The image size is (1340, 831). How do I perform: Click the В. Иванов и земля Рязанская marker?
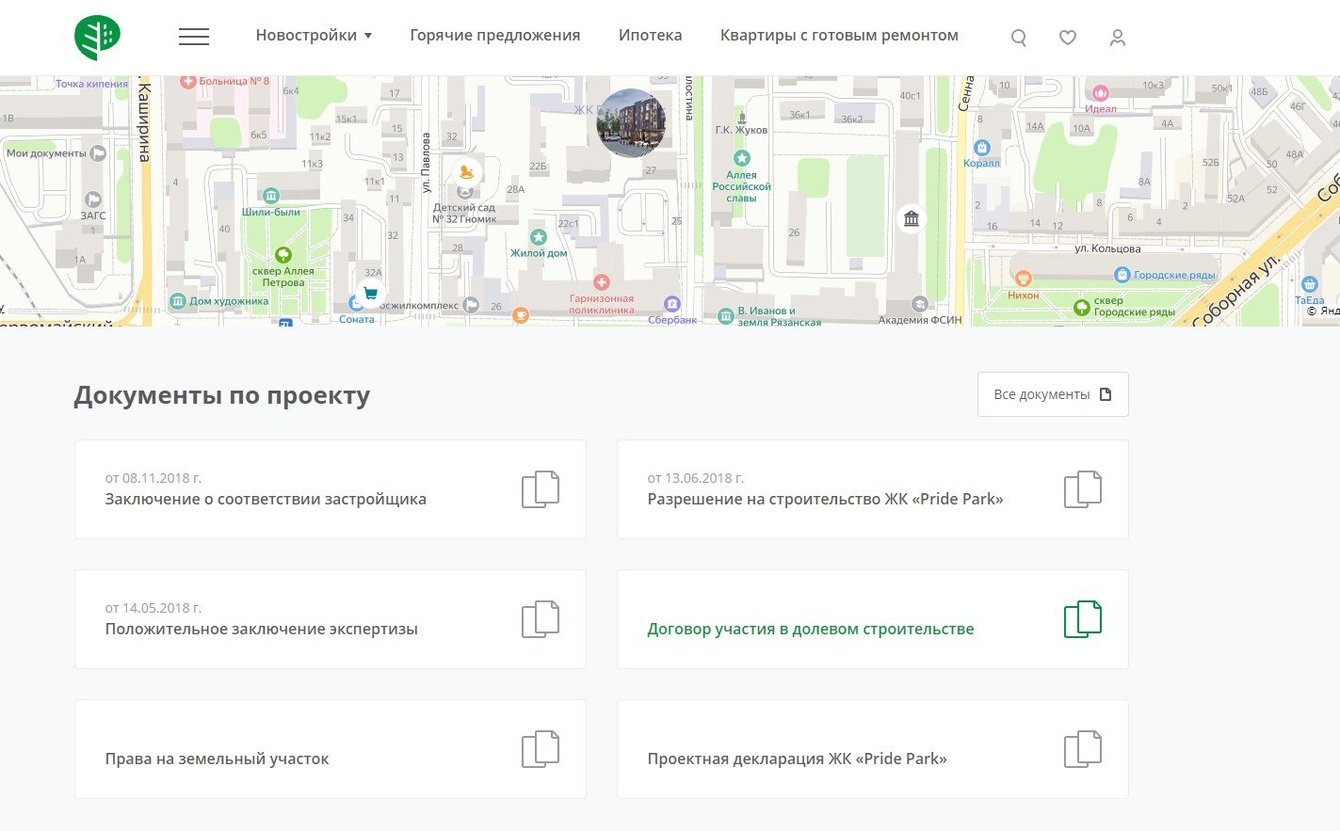point(726,316)
